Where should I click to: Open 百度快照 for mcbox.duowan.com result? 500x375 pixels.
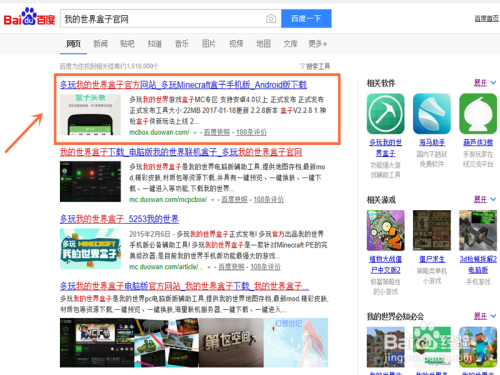click(217, 132)
